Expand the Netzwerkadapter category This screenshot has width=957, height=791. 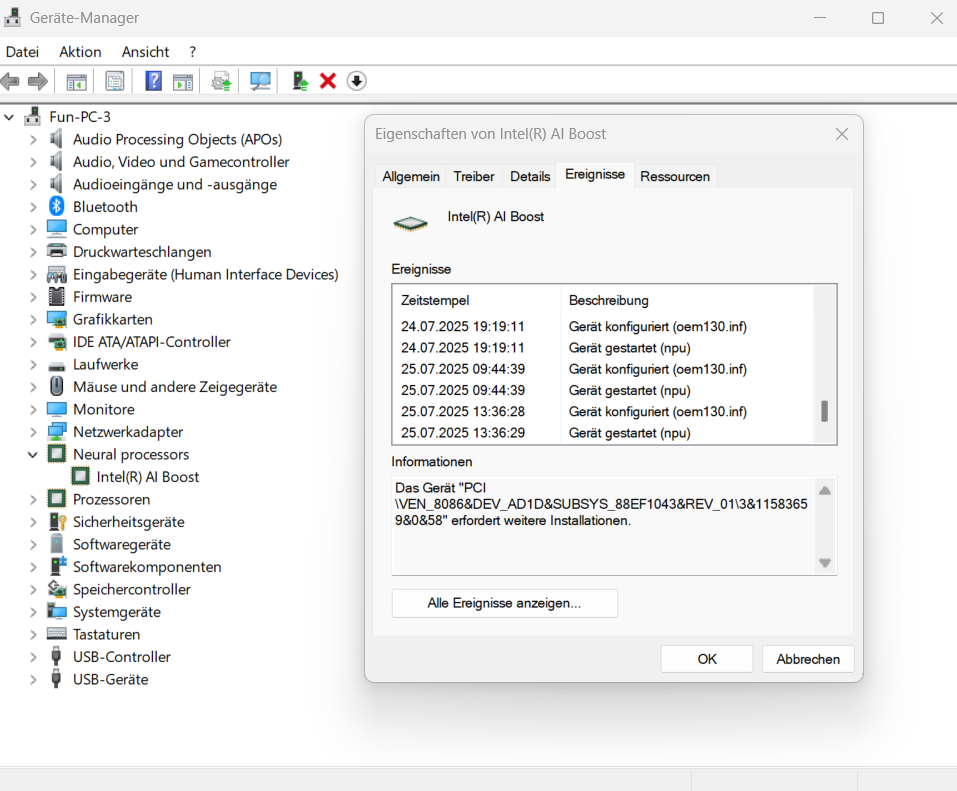click(x=33, y=432)
